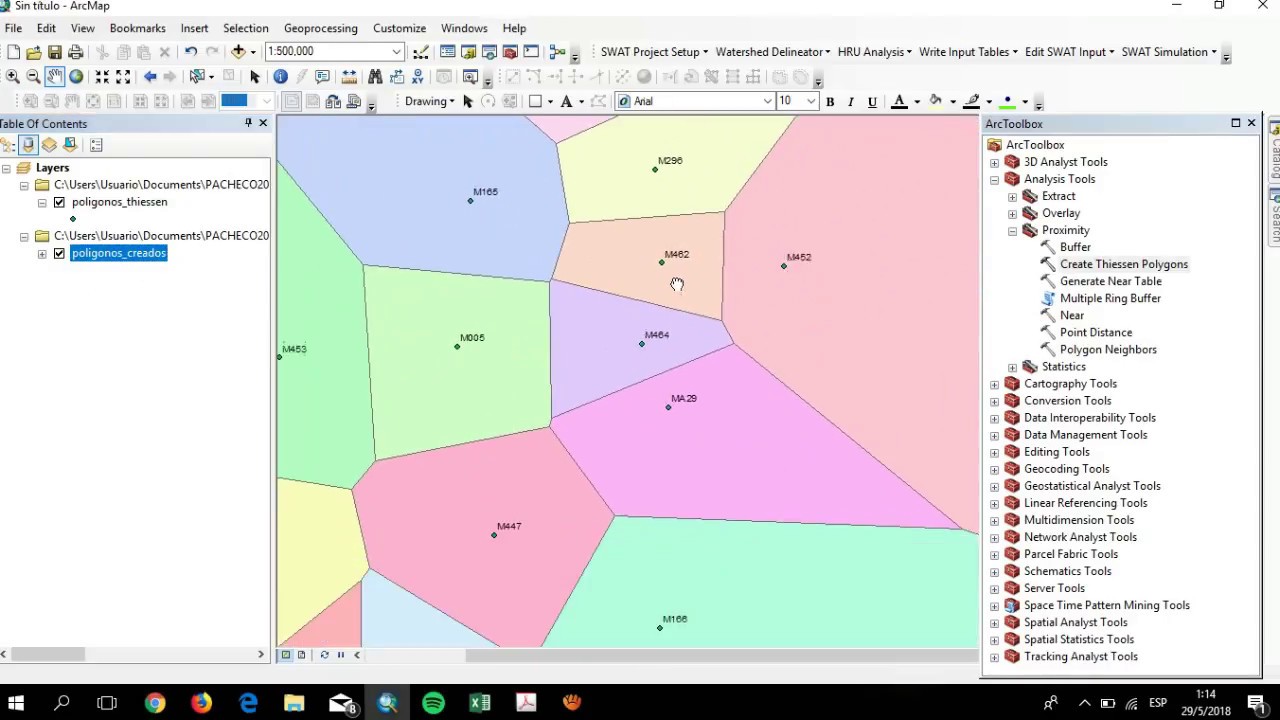Open Table Of Contents Options icon

tap(96, 145)
